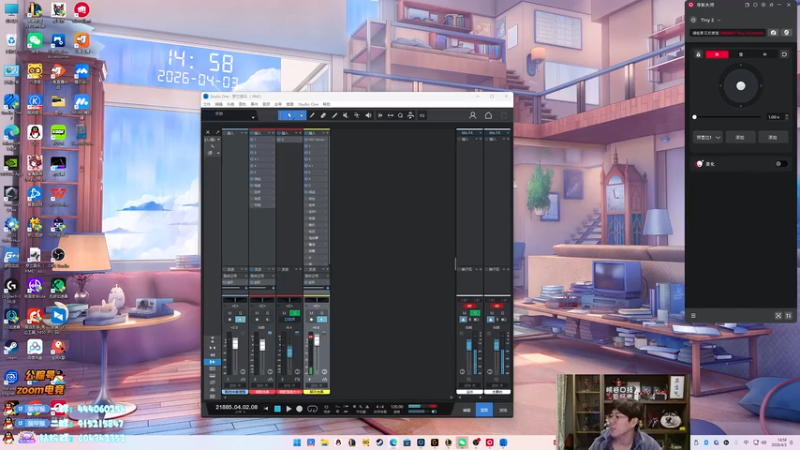This screenshot has width=800, height=450.
Task: Toggle Loop mode in the transport
Action: 312,409
